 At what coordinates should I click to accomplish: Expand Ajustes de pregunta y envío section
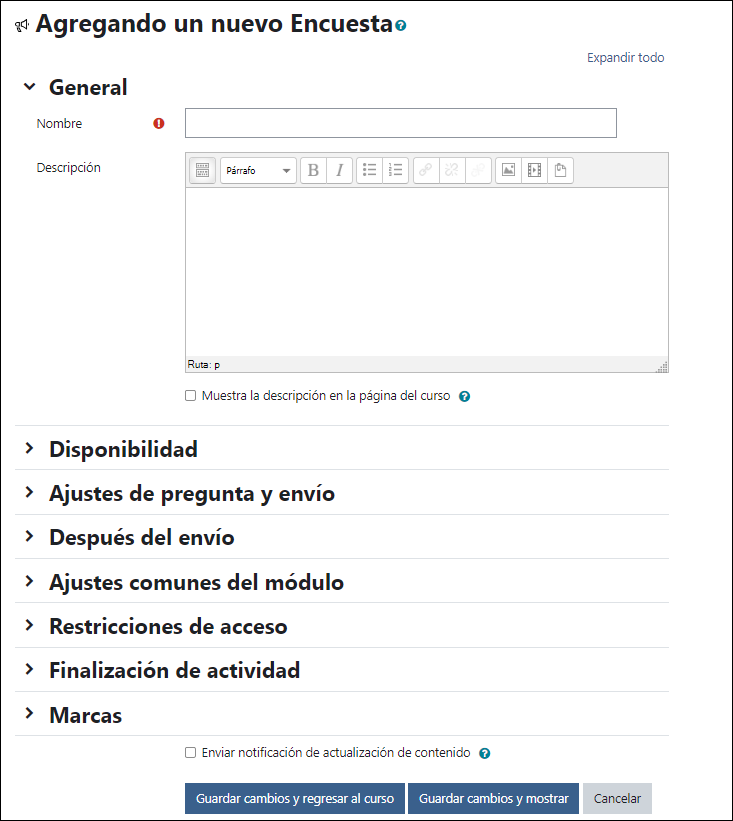click(30, 492)
